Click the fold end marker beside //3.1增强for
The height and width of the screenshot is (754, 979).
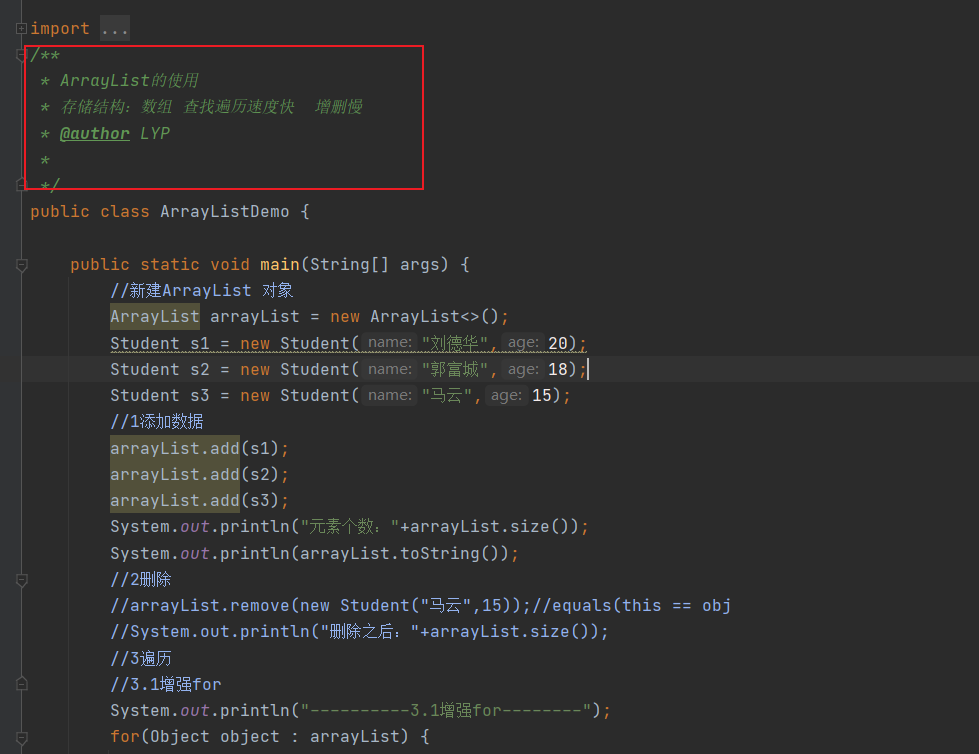(x=21, y=684)
